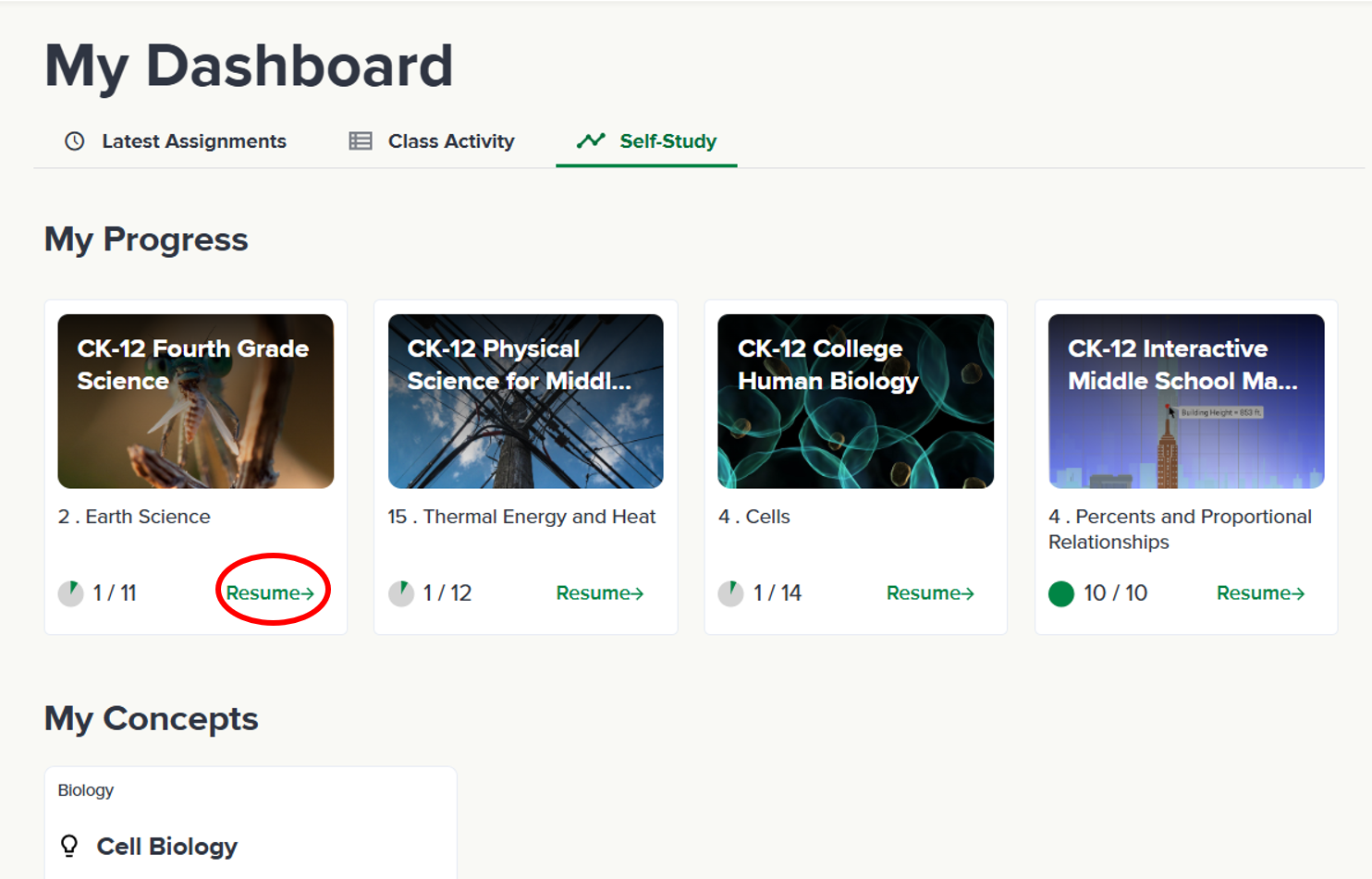Click '15 . Thermal Energy and Heat' title
The height and width of the screenshot is (879, 1372).
point(521,517)
